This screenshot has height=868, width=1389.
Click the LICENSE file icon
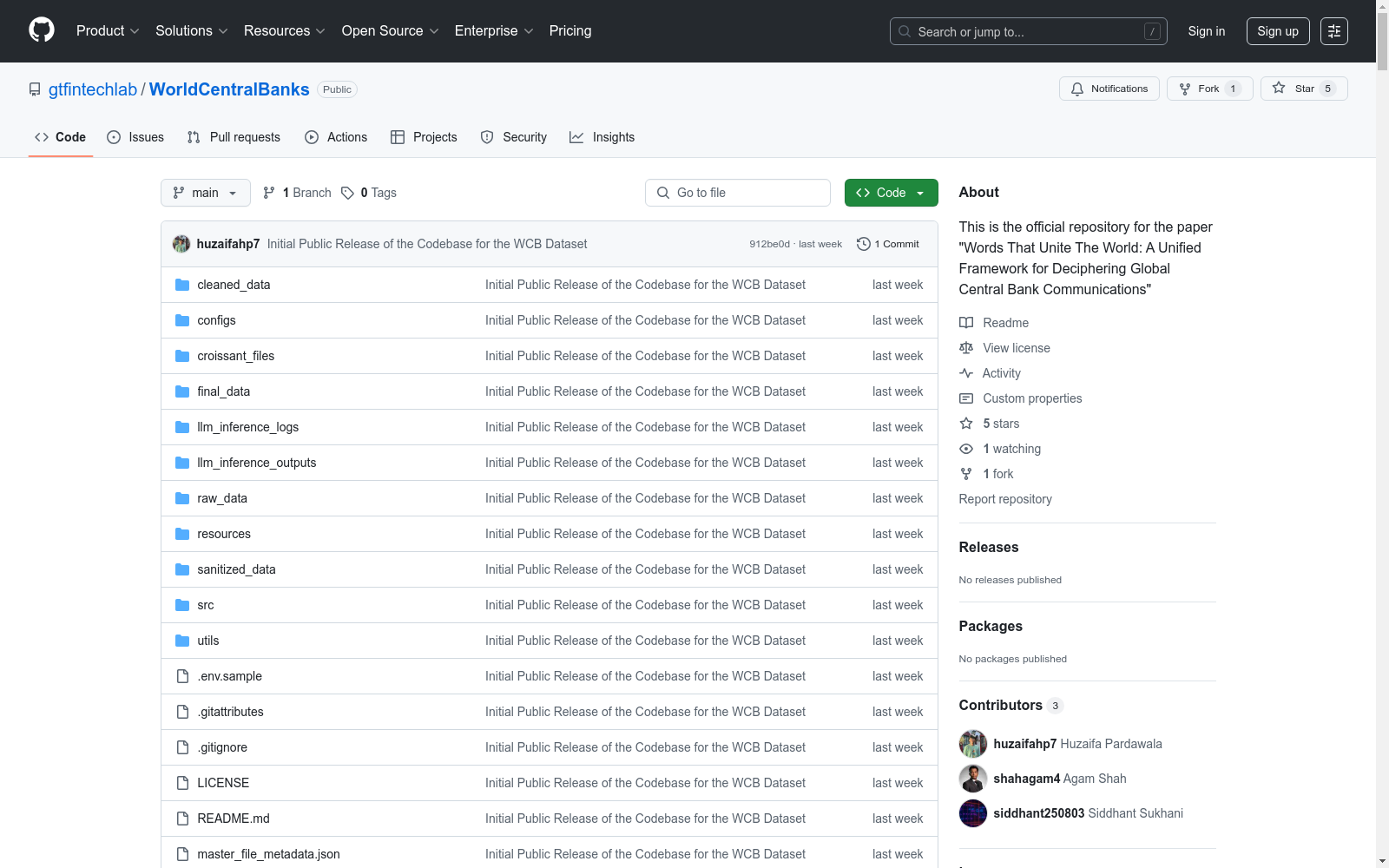point(182,783)
